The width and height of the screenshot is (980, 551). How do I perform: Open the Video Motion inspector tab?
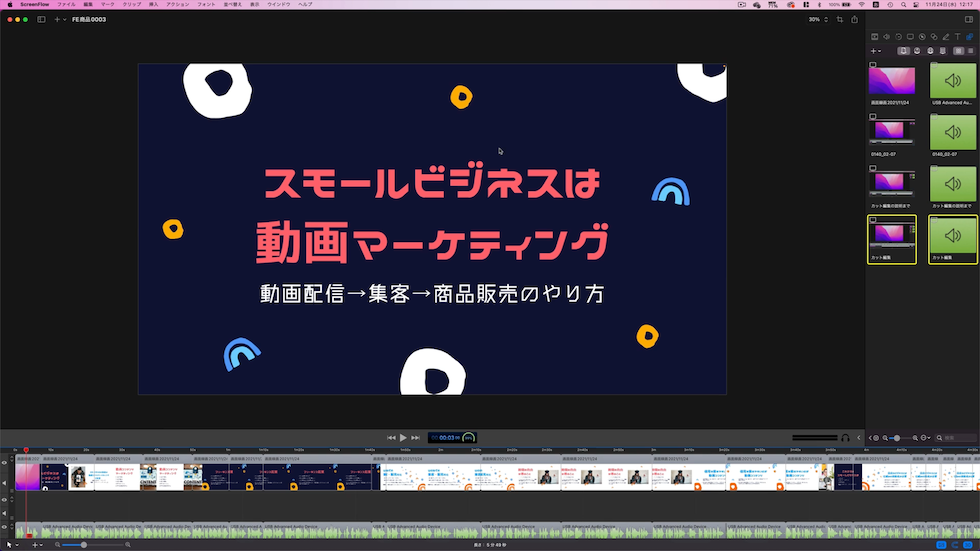[x=898, y=37]
